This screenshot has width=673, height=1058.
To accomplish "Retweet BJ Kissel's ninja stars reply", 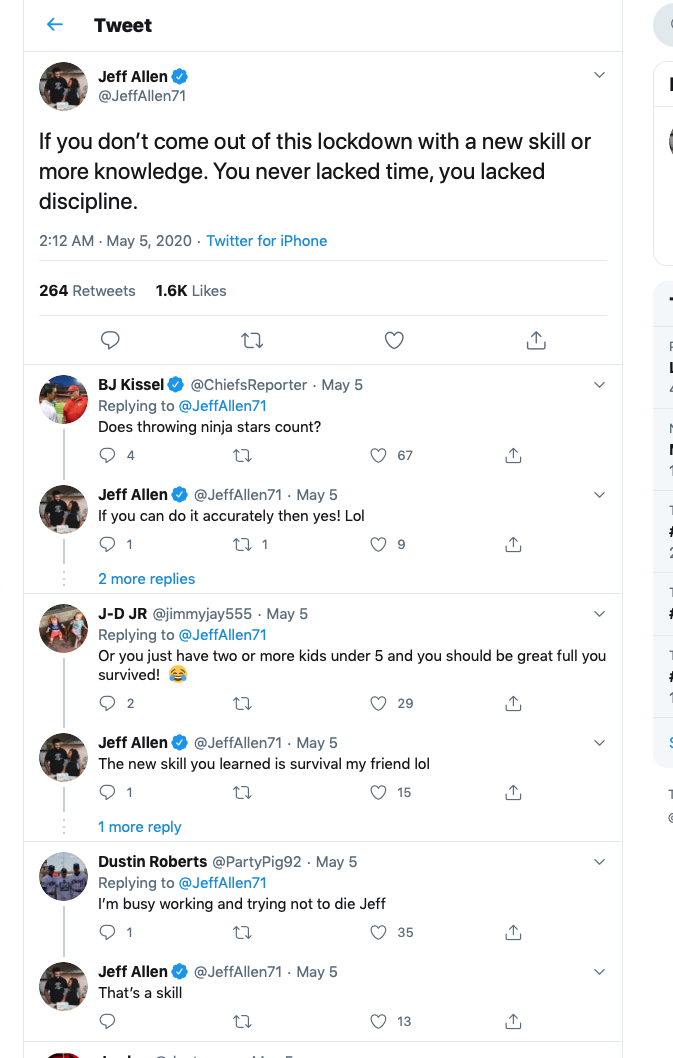I will coord(241,455).
